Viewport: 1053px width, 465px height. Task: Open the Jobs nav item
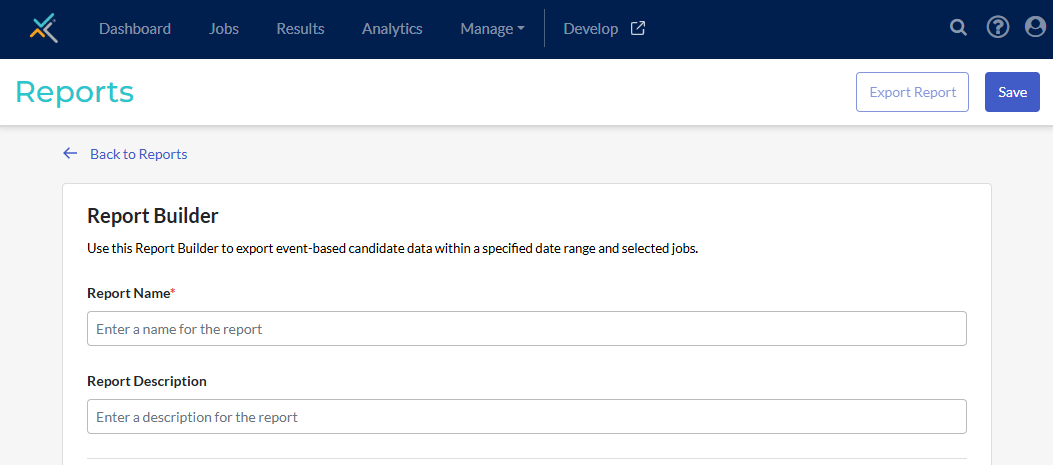[224, 29]
